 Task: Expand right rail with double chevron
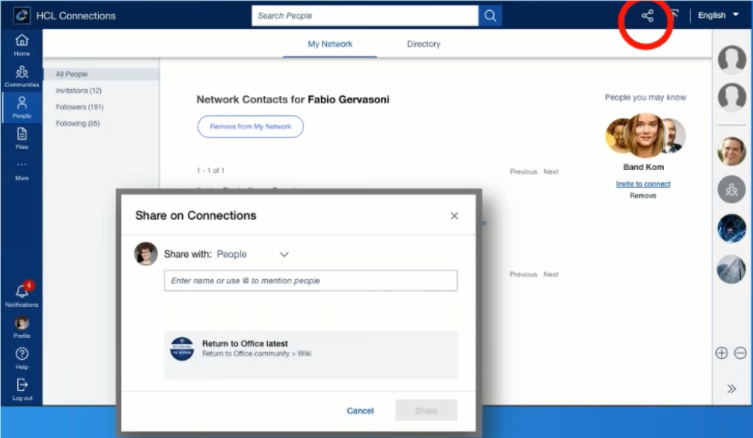tap(731, 389)
